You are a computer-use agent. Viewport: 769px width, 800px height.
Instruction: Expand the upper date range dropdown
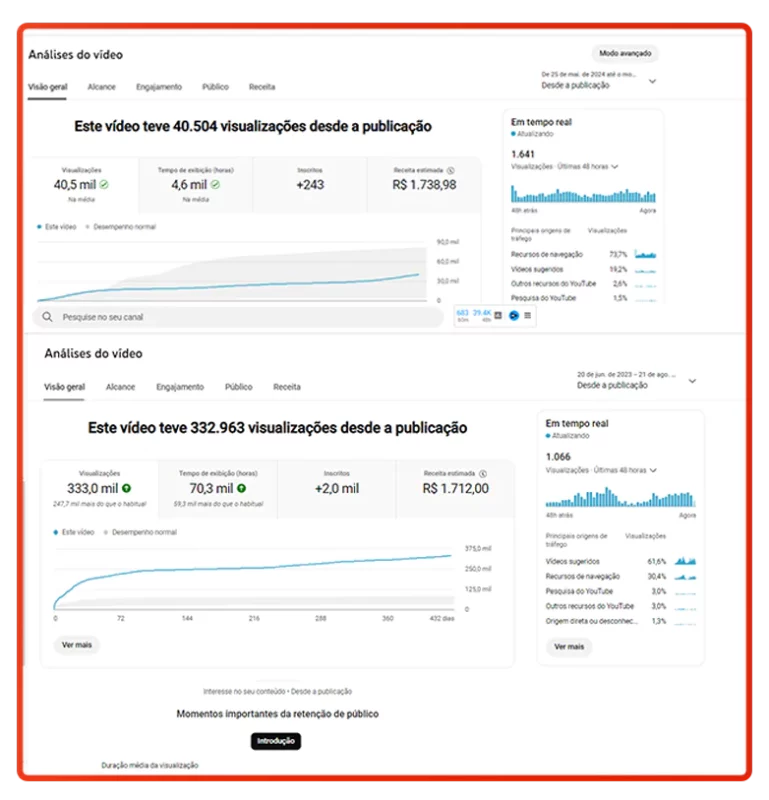pos(652,81)
